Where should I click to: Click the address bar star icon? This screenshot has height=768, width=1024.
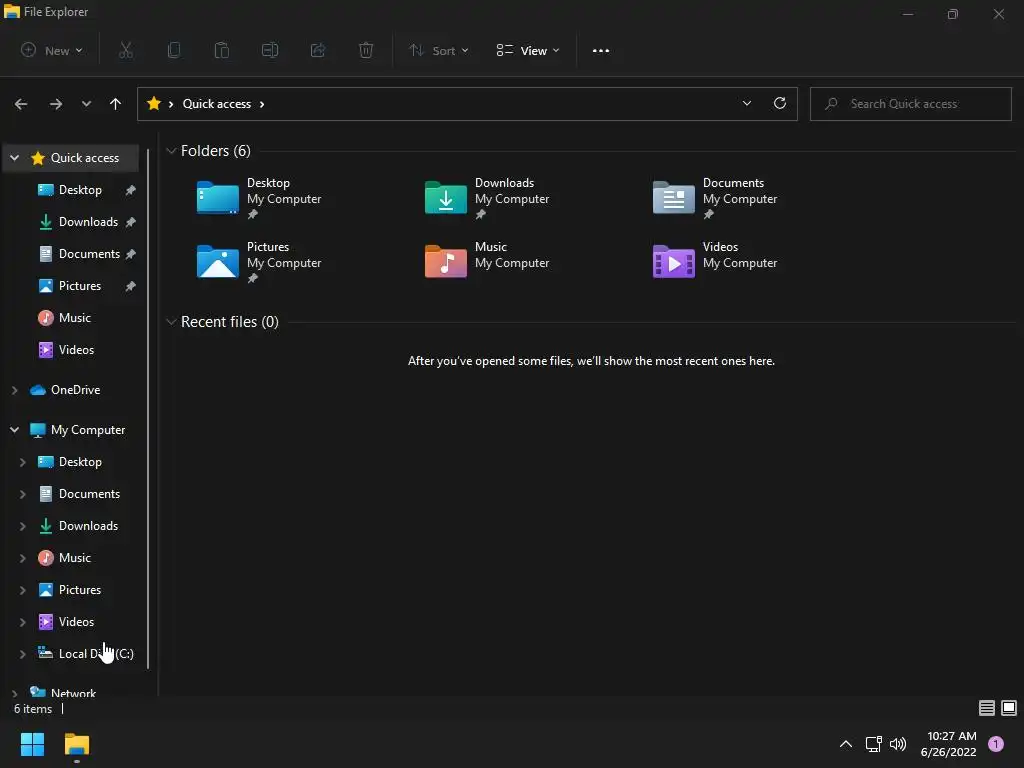click(x=154, y=103)
